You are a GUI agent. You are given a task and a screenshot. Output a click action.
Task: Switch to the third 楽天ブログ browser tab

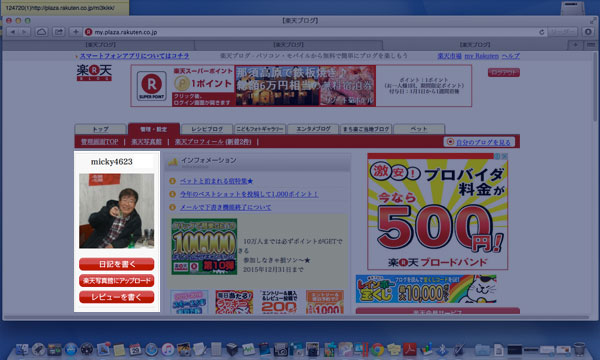[x=475, y=45]
